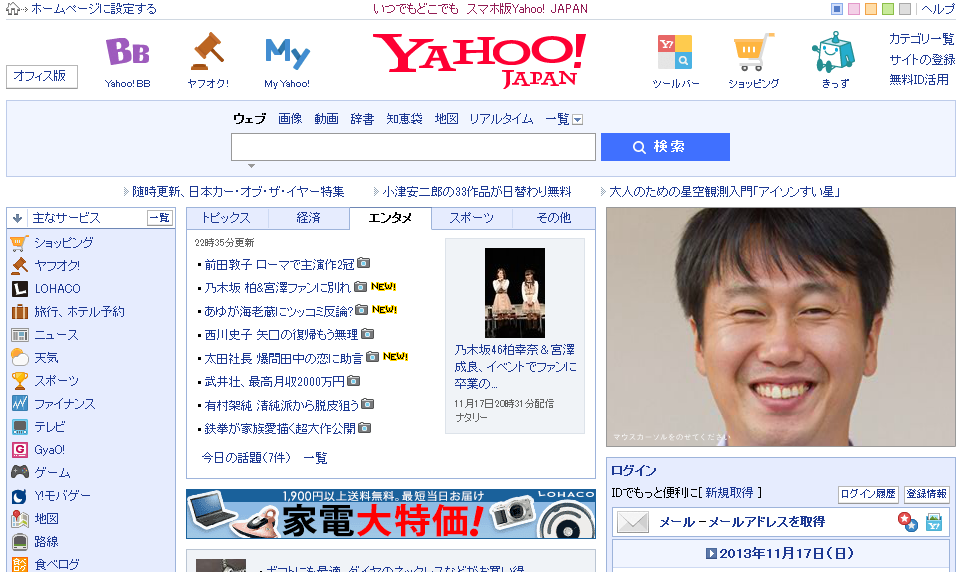Select the orange theme color swatch
Viewport: 962px width, 572px height.
pos(871,9)
